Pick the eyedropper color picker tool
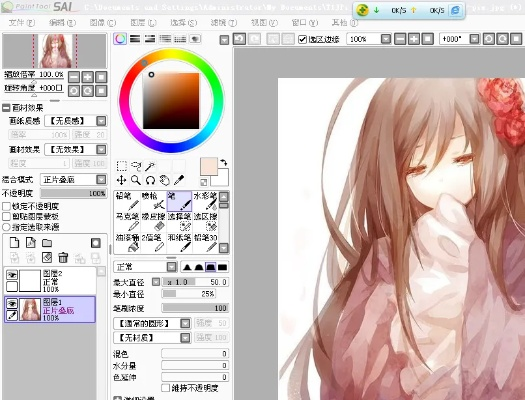 [179, 180]
